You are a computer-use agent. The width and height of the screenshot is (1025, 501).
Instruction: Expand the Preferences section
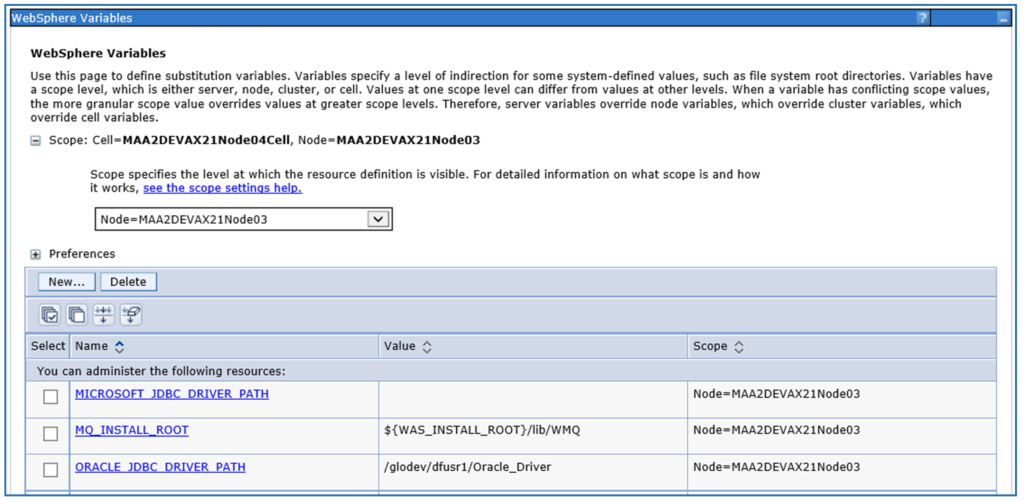click(36, 254)
